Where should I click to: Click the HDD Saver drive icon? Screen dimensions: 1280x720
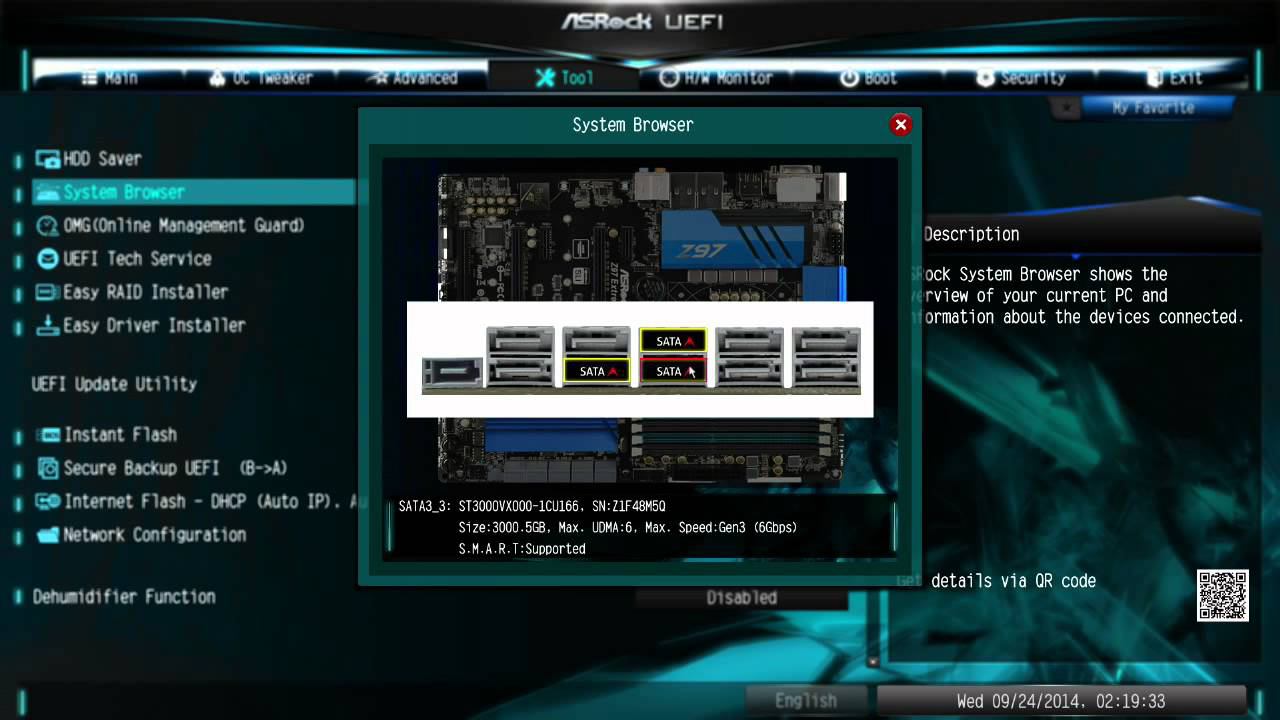[x=47, y=158]
